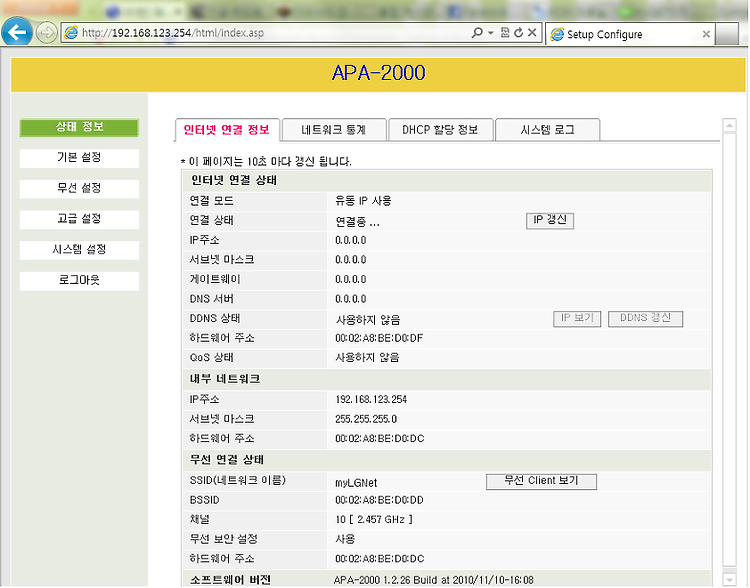Viewport: 750px width, 588px height.
Task: Click the BSSID value 00:02:A8:BE:D0:DD
Action: pyautogui.click(x=379, y=500)
